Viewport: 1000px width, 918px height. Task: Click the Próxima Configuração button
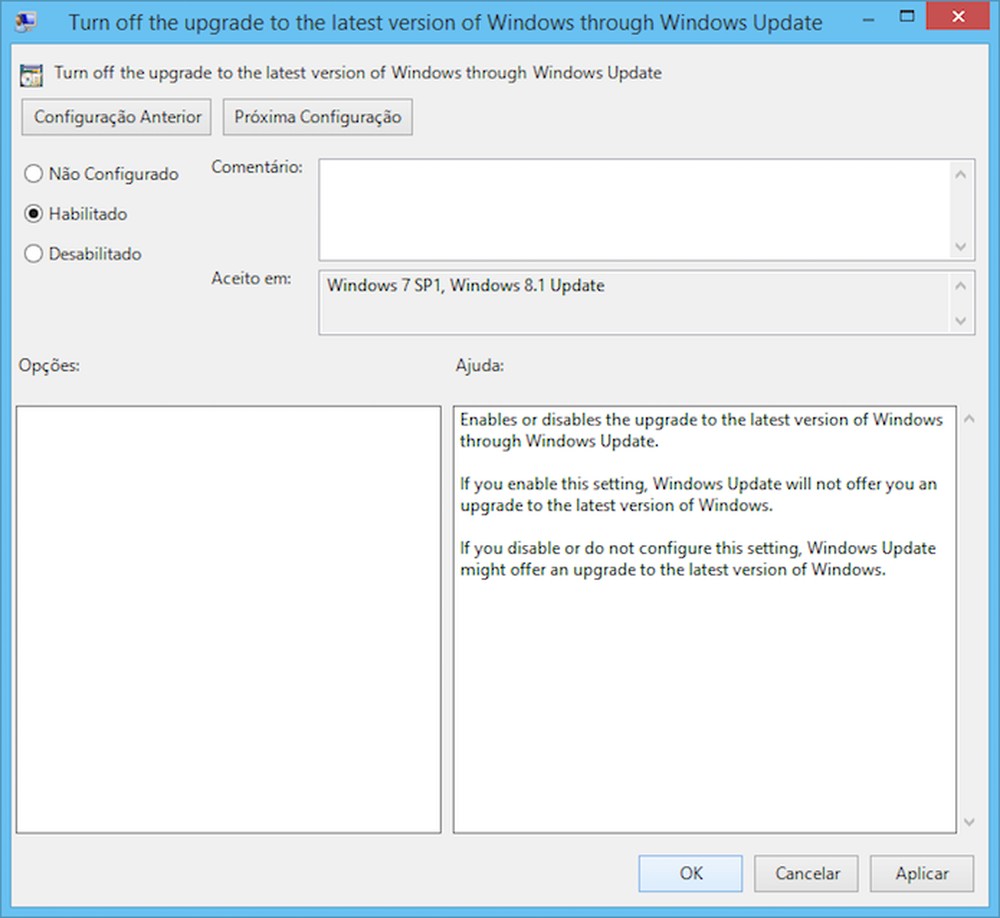(317, 117)
